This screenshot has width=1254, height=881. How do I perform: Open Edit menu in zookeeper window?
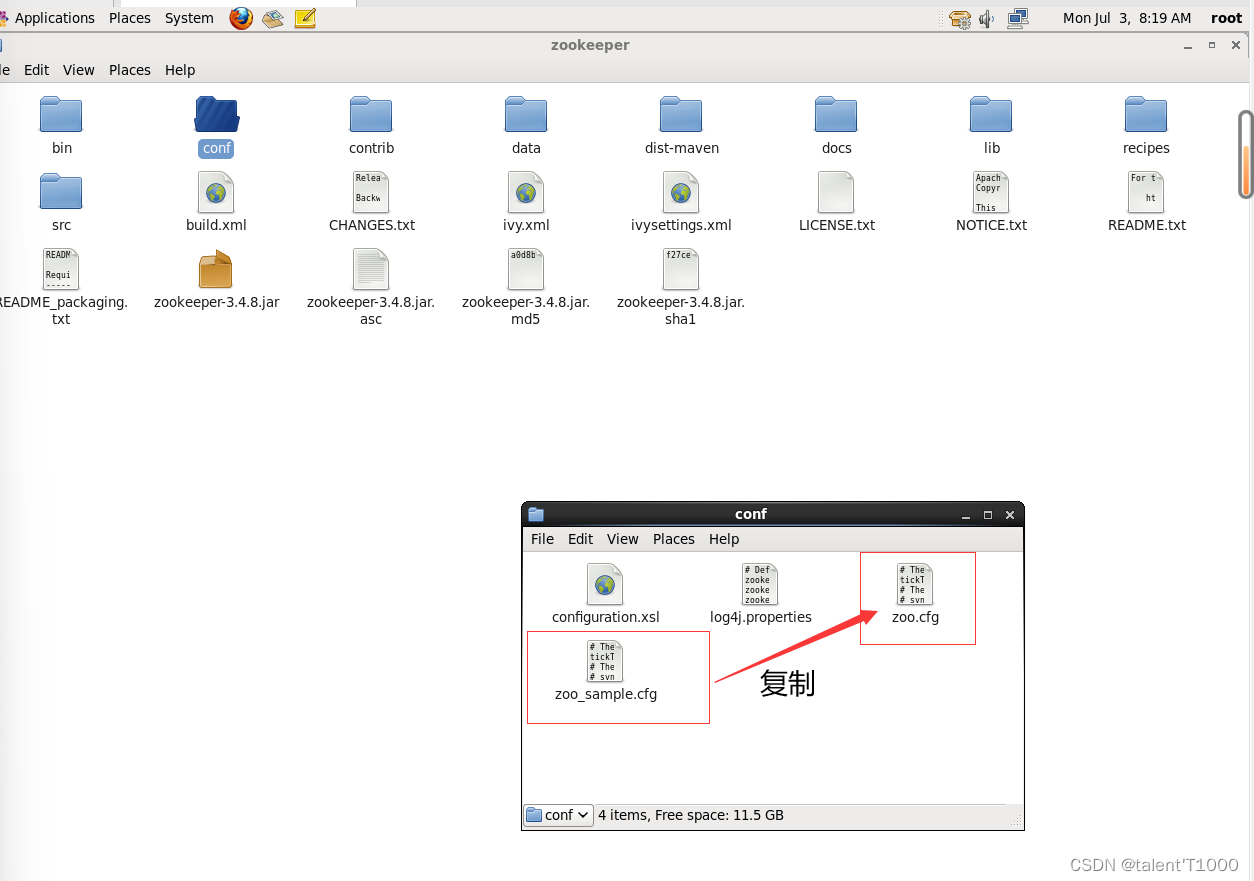(37, 70)
